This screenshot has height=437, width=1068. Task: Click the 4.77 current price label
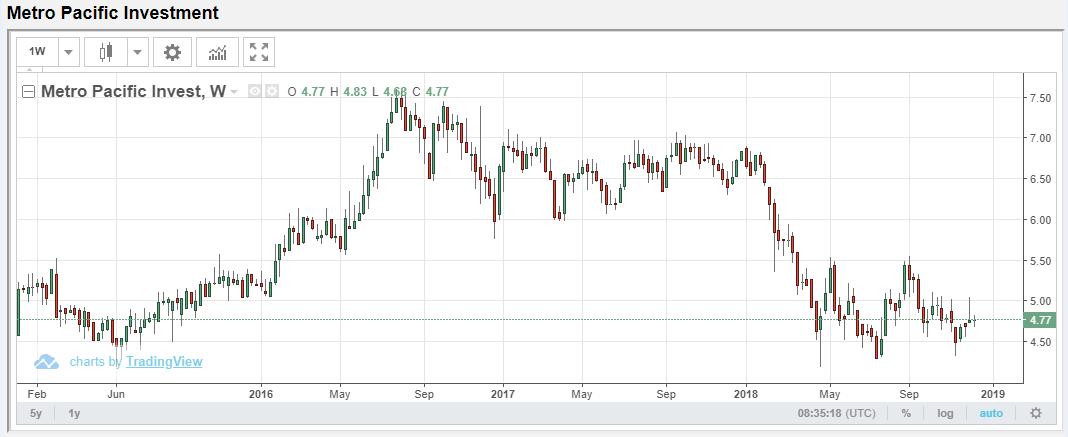coord(1040,320)
